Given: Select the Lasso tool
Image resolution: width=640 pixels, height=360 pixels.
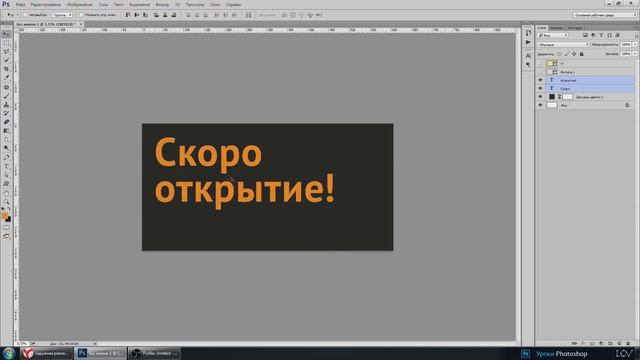Looking at the screenshot, I should [6, 52].
